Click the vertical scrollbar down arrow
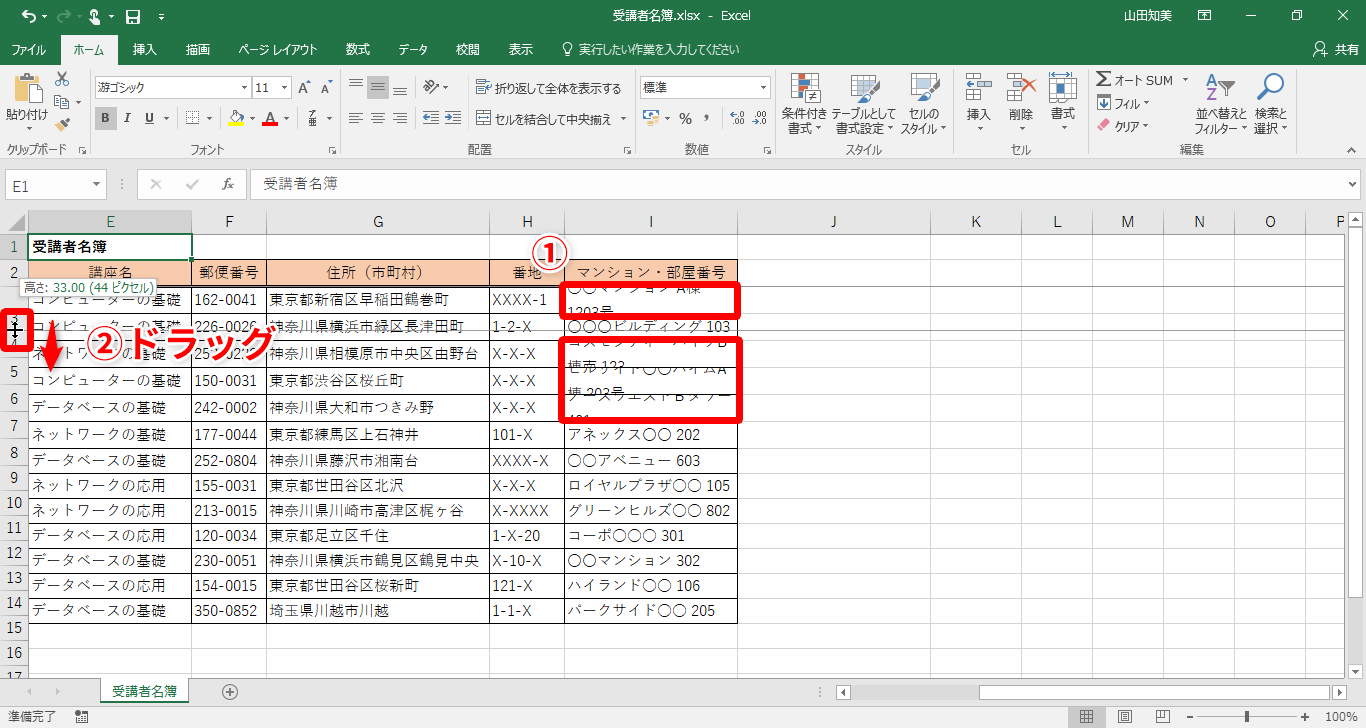 (1355, 672)
